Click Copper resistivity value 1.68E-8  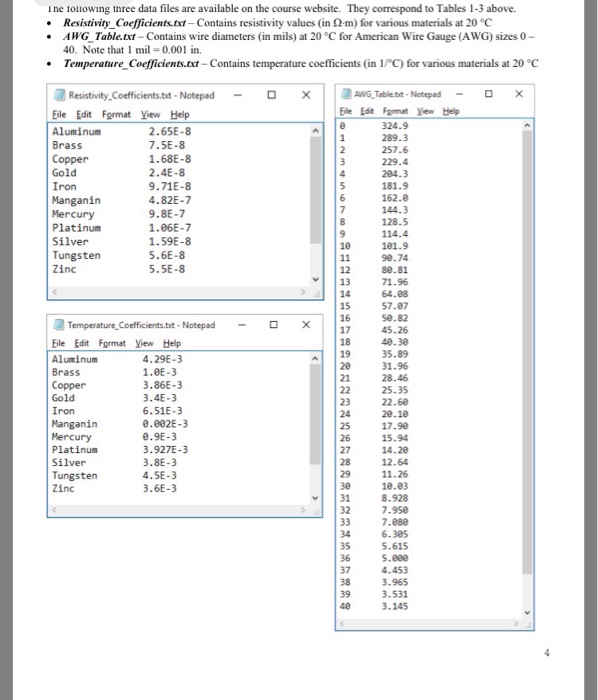point(170,159)
